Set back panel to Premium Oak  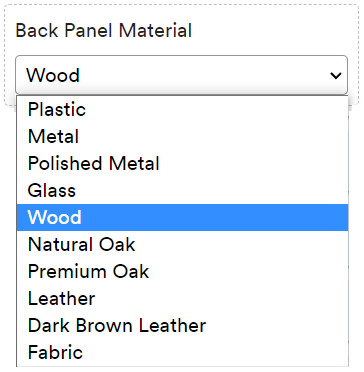[182, 271]
